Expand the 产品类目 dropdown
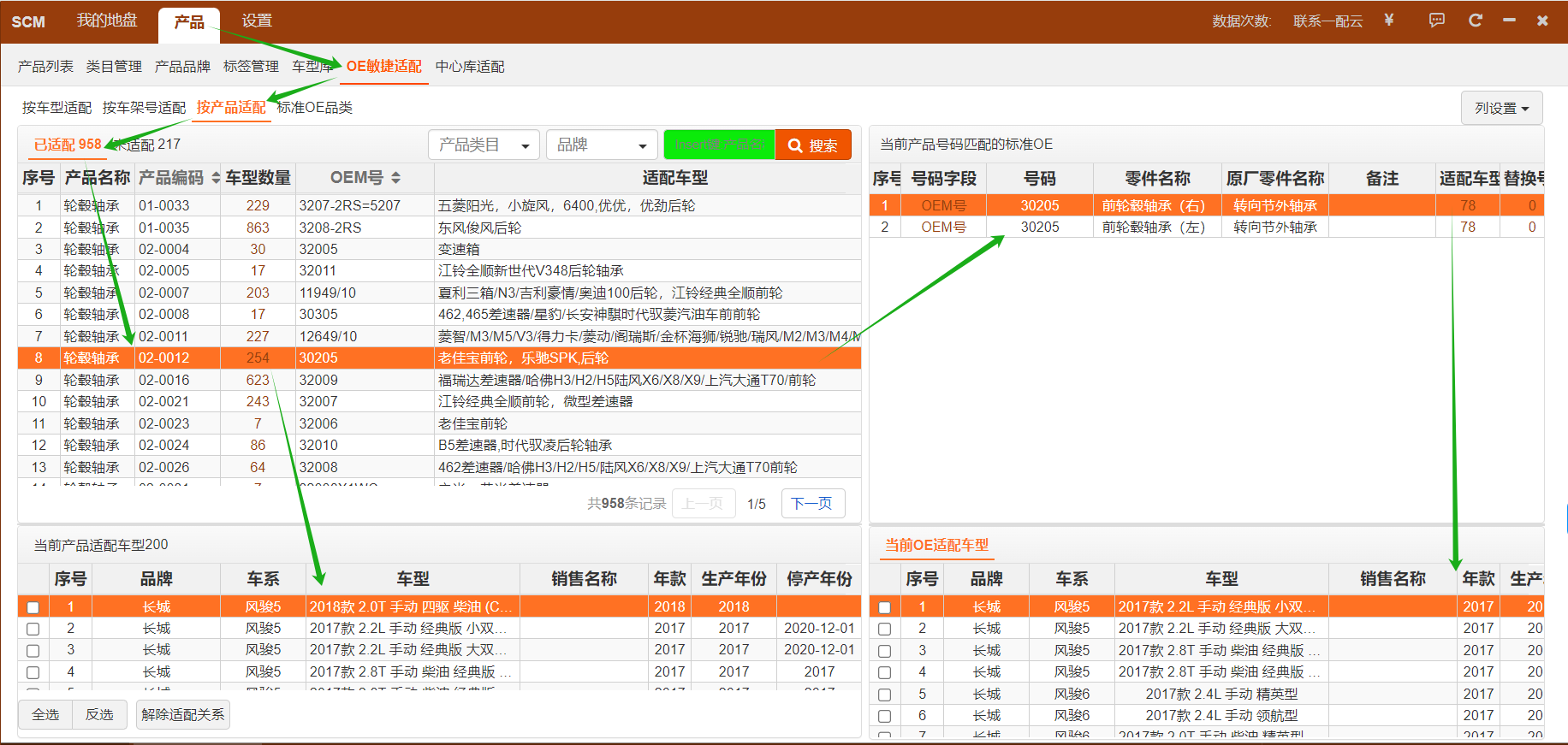This screenshot has height=745, width=1568. pyautogui.click(x=484, y=145)
